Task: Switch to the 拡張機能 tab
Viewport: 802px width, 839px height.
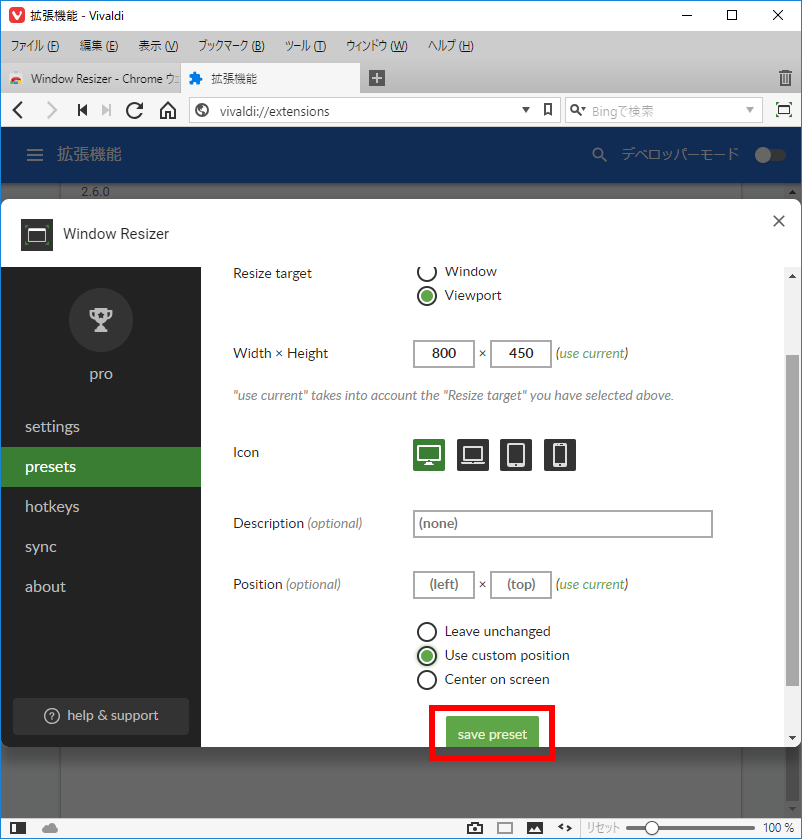Action: click(x=270, y=78)
